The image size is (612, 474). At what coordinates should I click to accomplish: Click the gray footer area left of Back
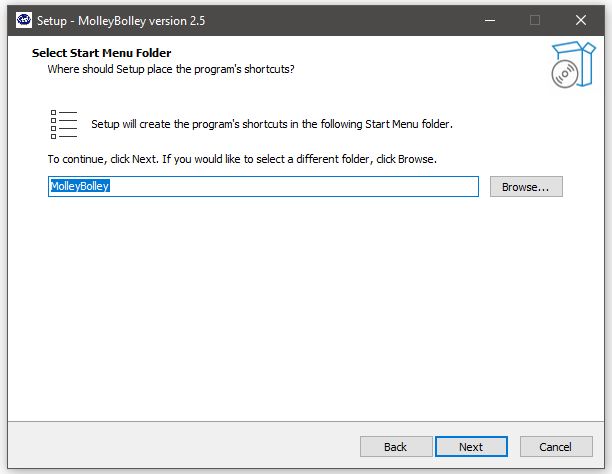(183, 446)
